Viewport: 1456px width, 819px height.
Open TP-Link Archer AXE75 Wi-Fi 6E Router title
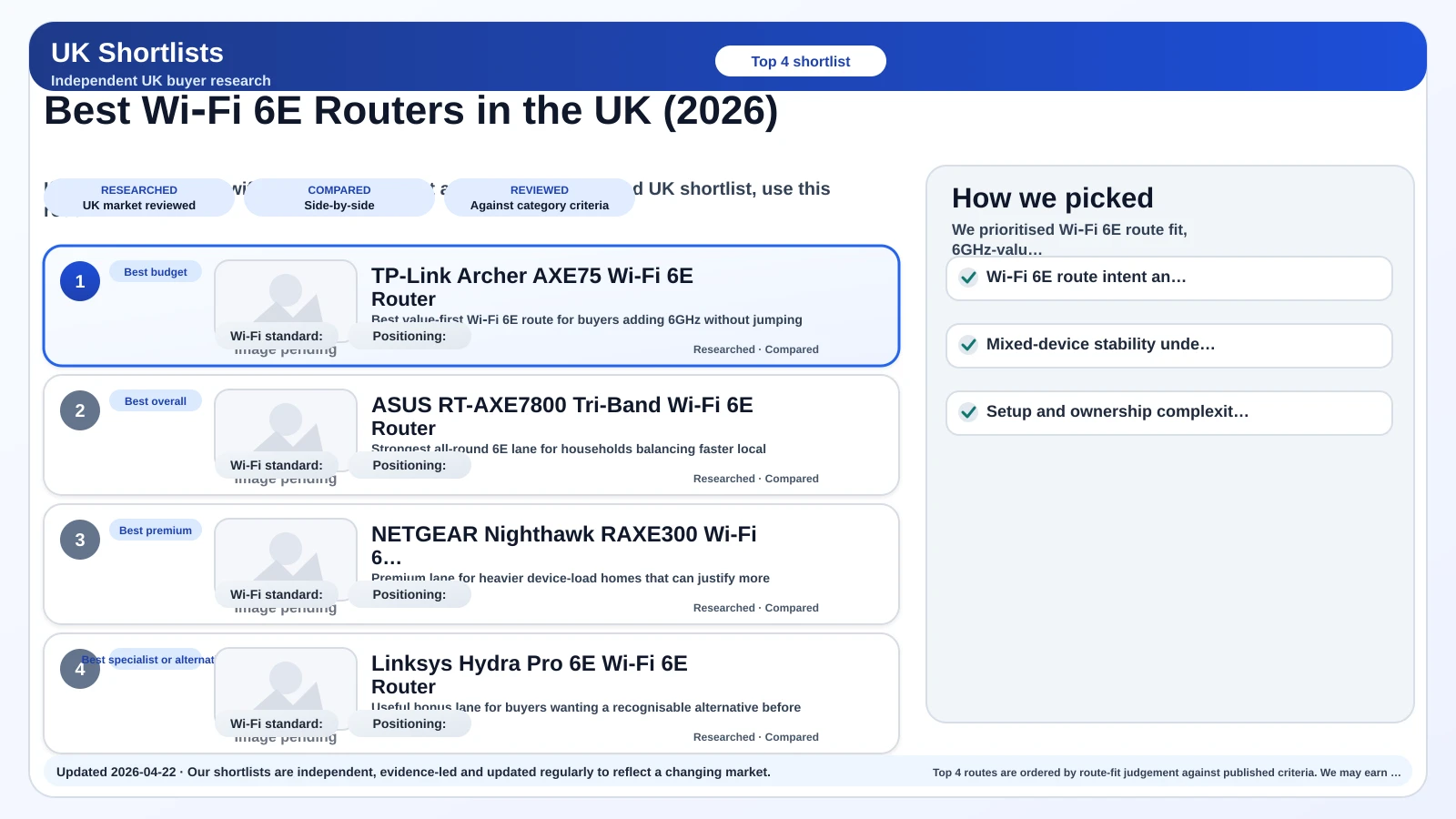[532, 288]
